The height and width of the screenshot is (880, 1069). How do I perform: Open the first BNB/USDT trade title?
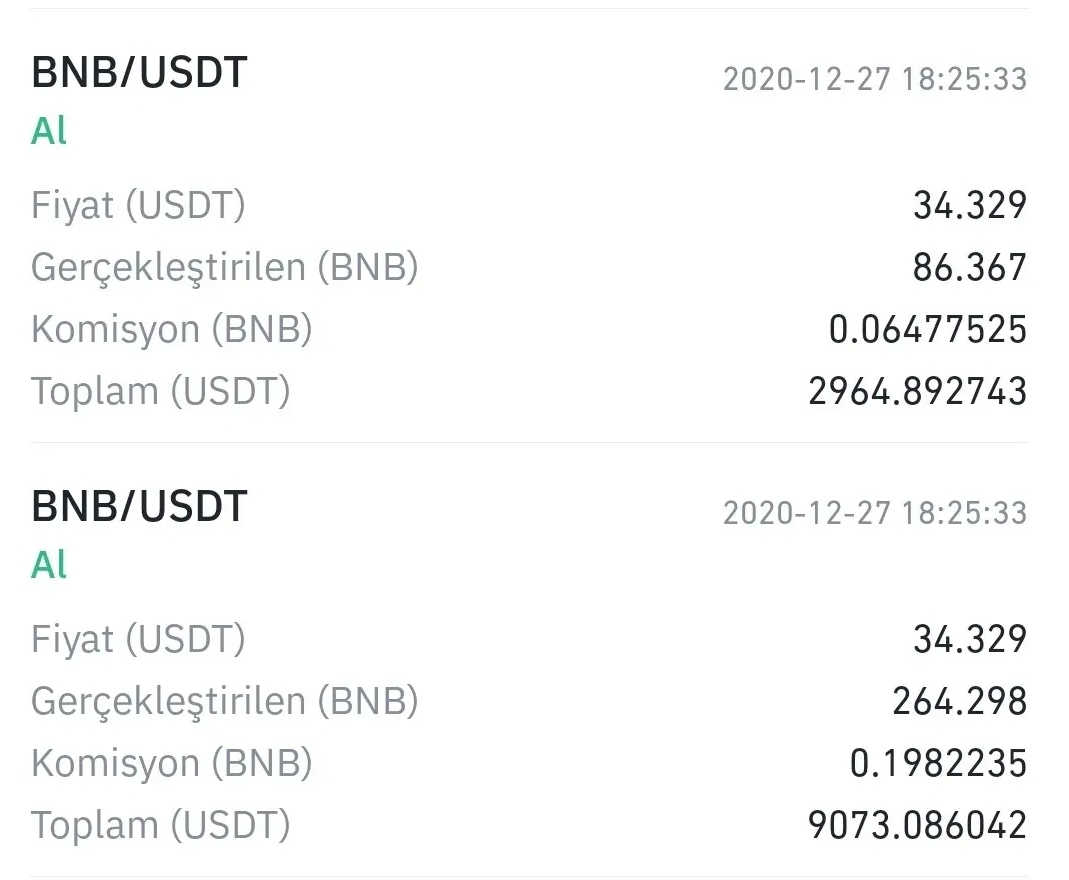[139, 73]
